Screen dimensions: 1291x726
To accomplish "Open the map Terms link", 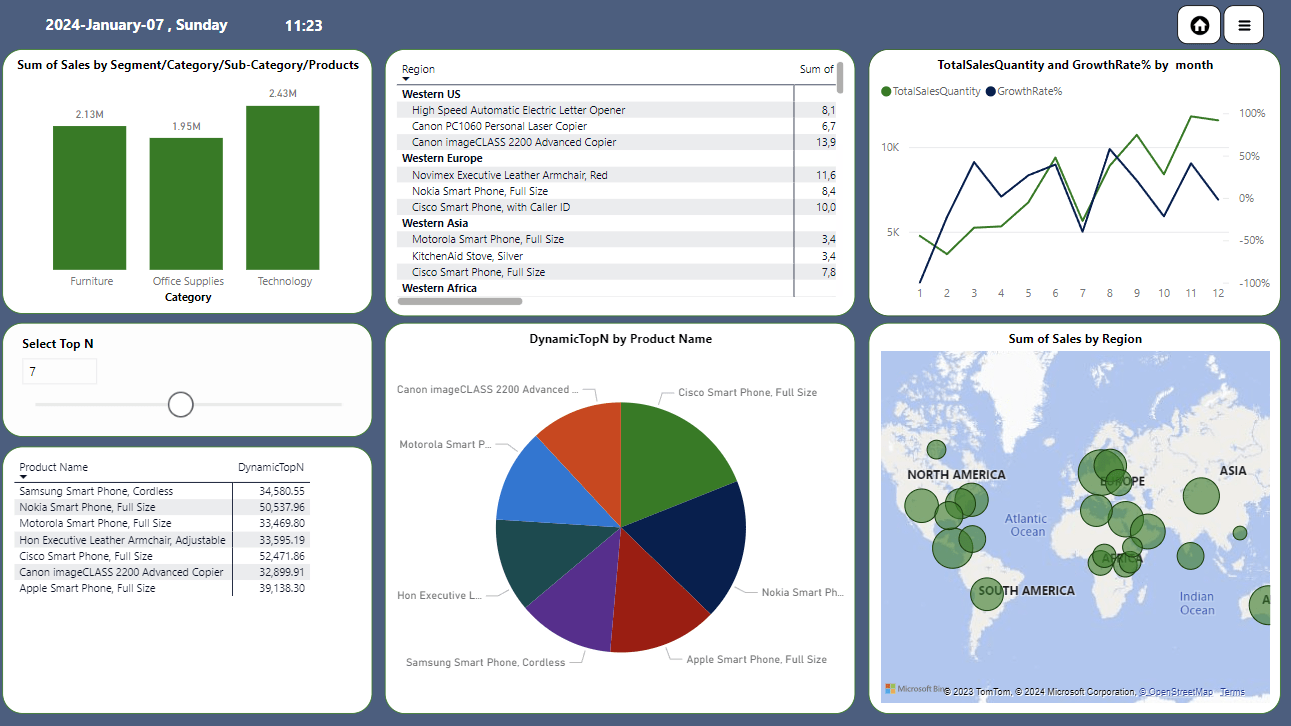I will (1232, 692).
